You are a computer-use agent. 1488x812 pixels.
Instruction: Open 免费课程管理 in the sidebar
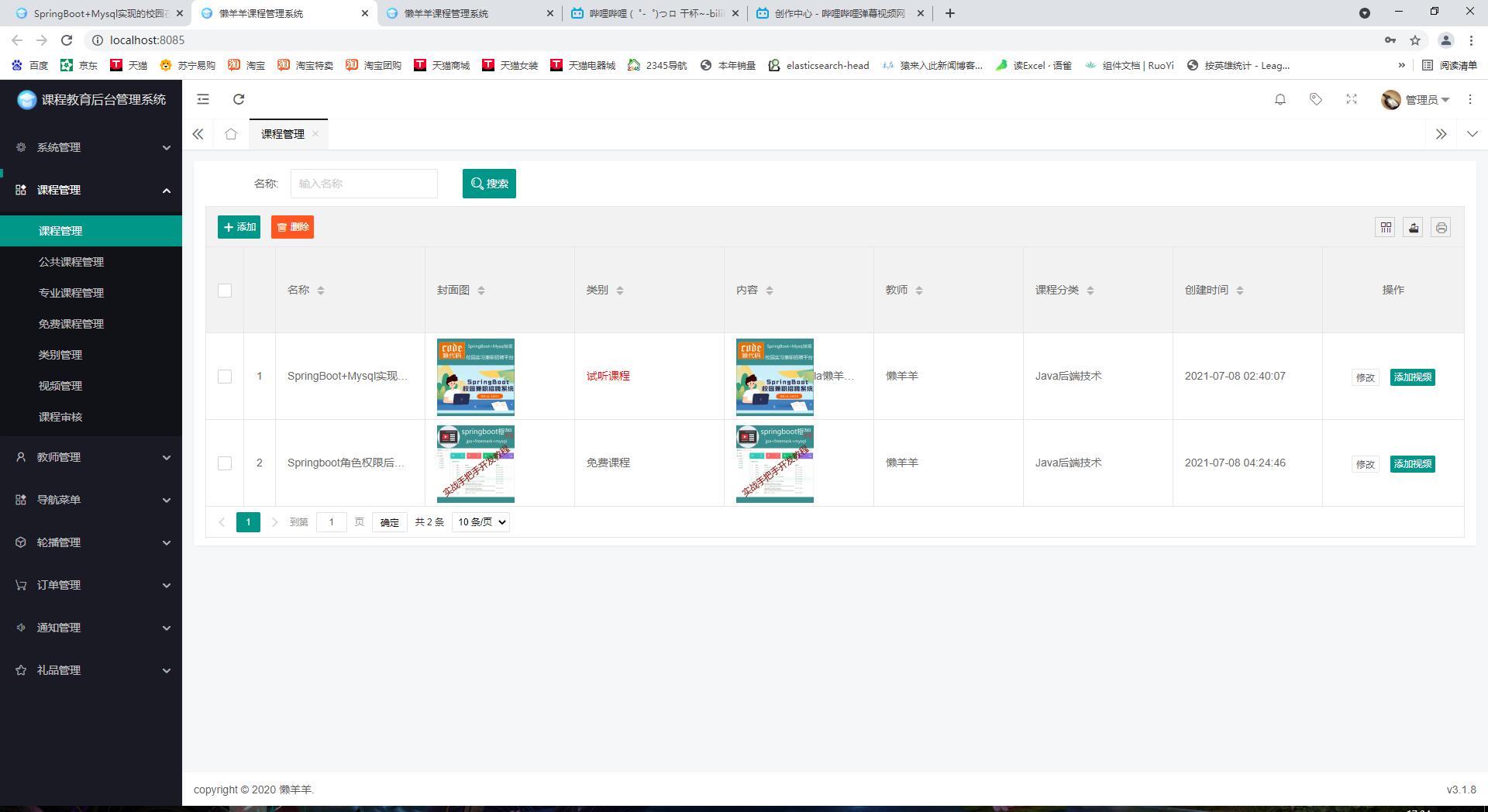[x=91, y=324]
